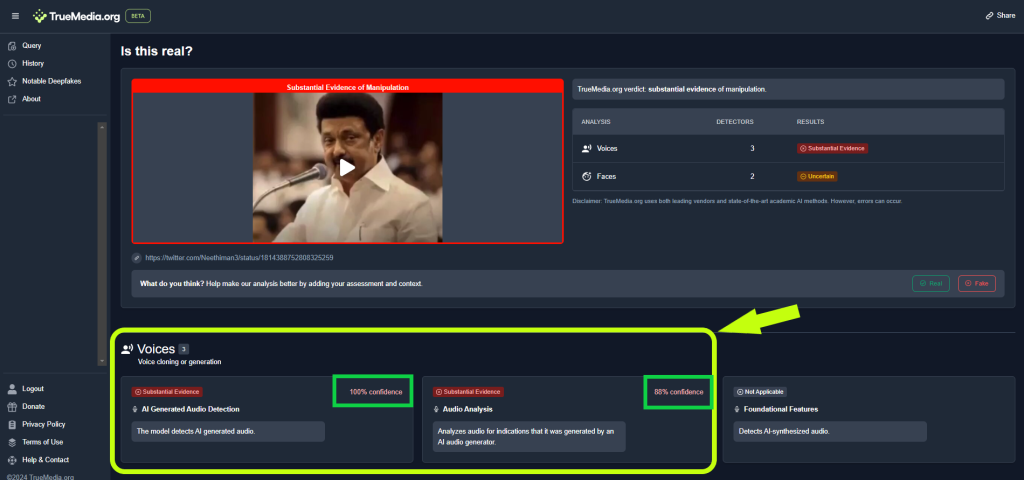Viewport: 1024px width, 480px height.
Task: Click the Uncertain result badge for Faces
Action: coord(817,176)
